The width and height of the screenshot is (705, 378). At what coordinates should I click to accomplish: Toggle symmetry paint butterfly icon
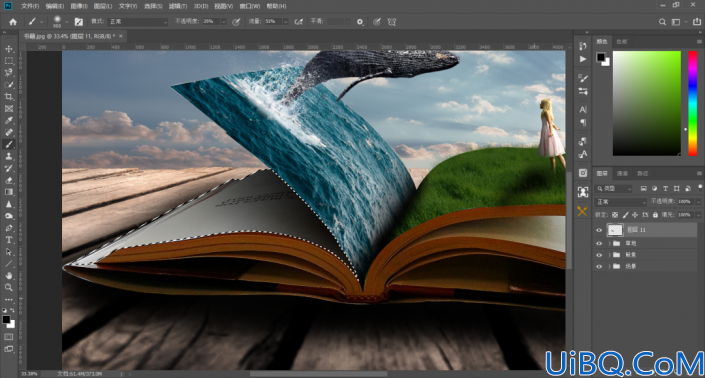(x=392, y=22)
